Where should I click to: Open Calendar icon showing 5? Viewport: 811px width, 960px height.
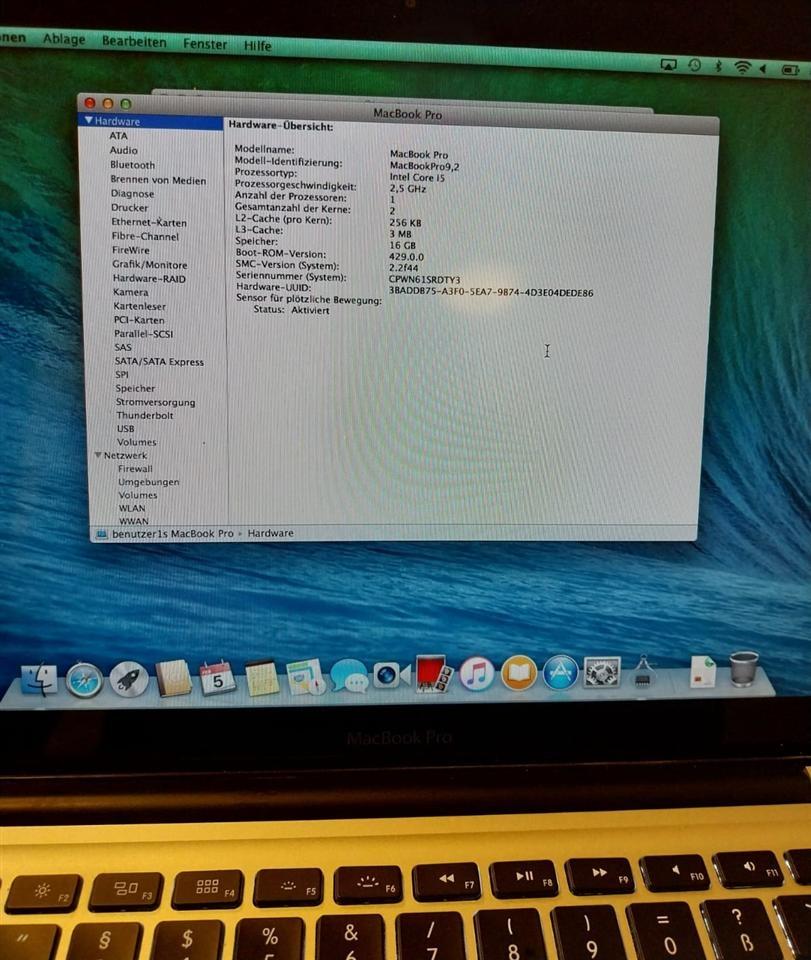point(217,678)
